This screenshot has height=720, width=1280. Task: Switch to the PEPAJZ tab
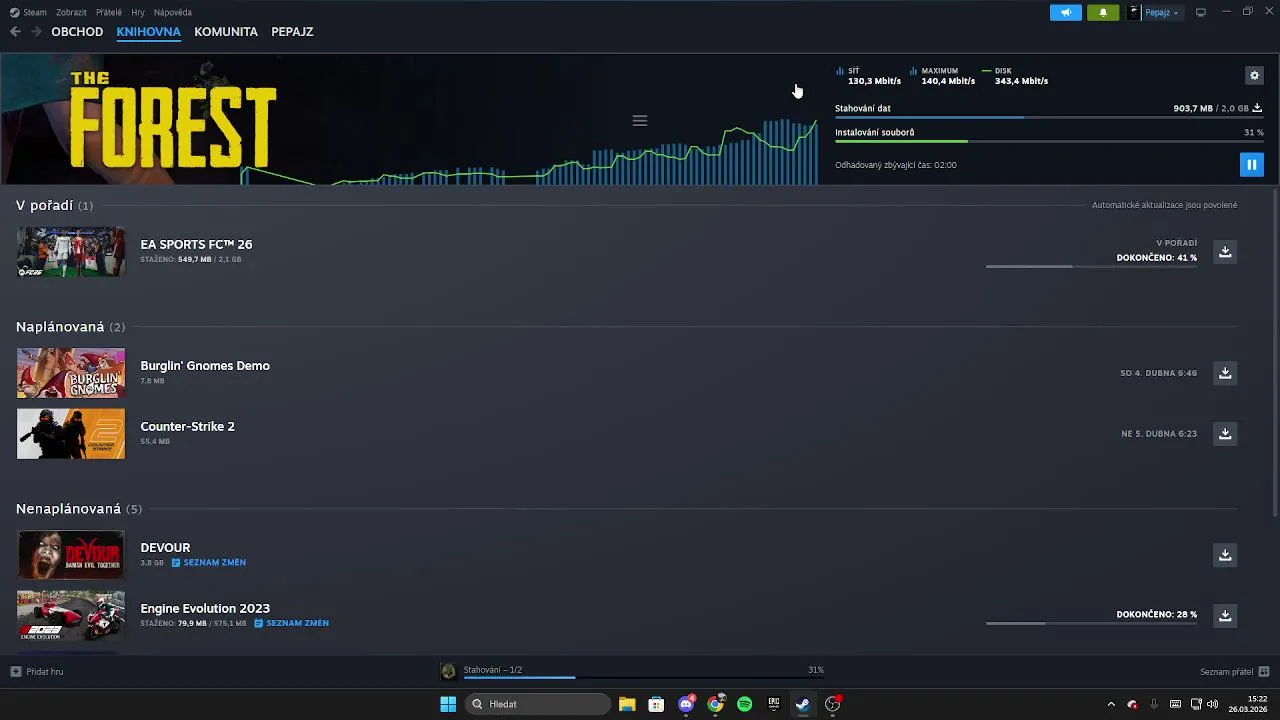292,31
